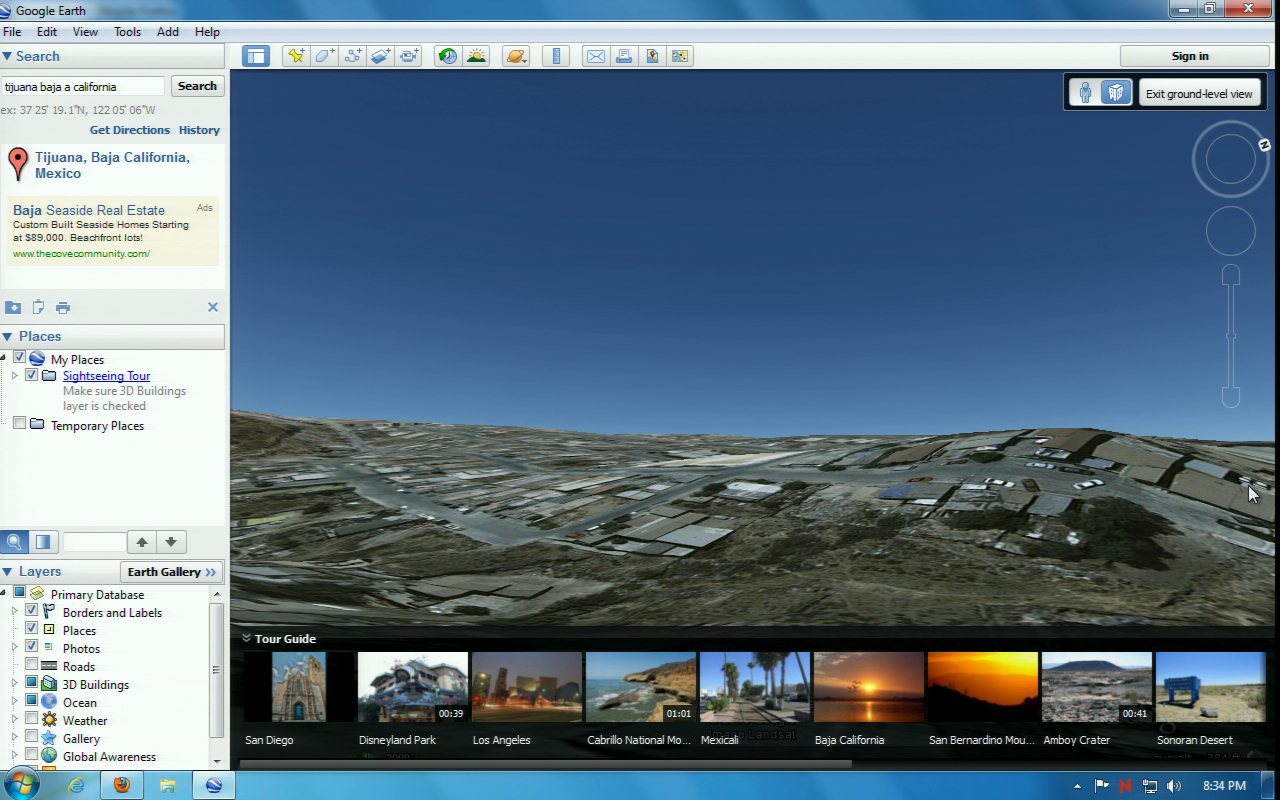Click the vertical zoom slider control
Viewport: 1280px width, 800px height.
click(1231, 336)
